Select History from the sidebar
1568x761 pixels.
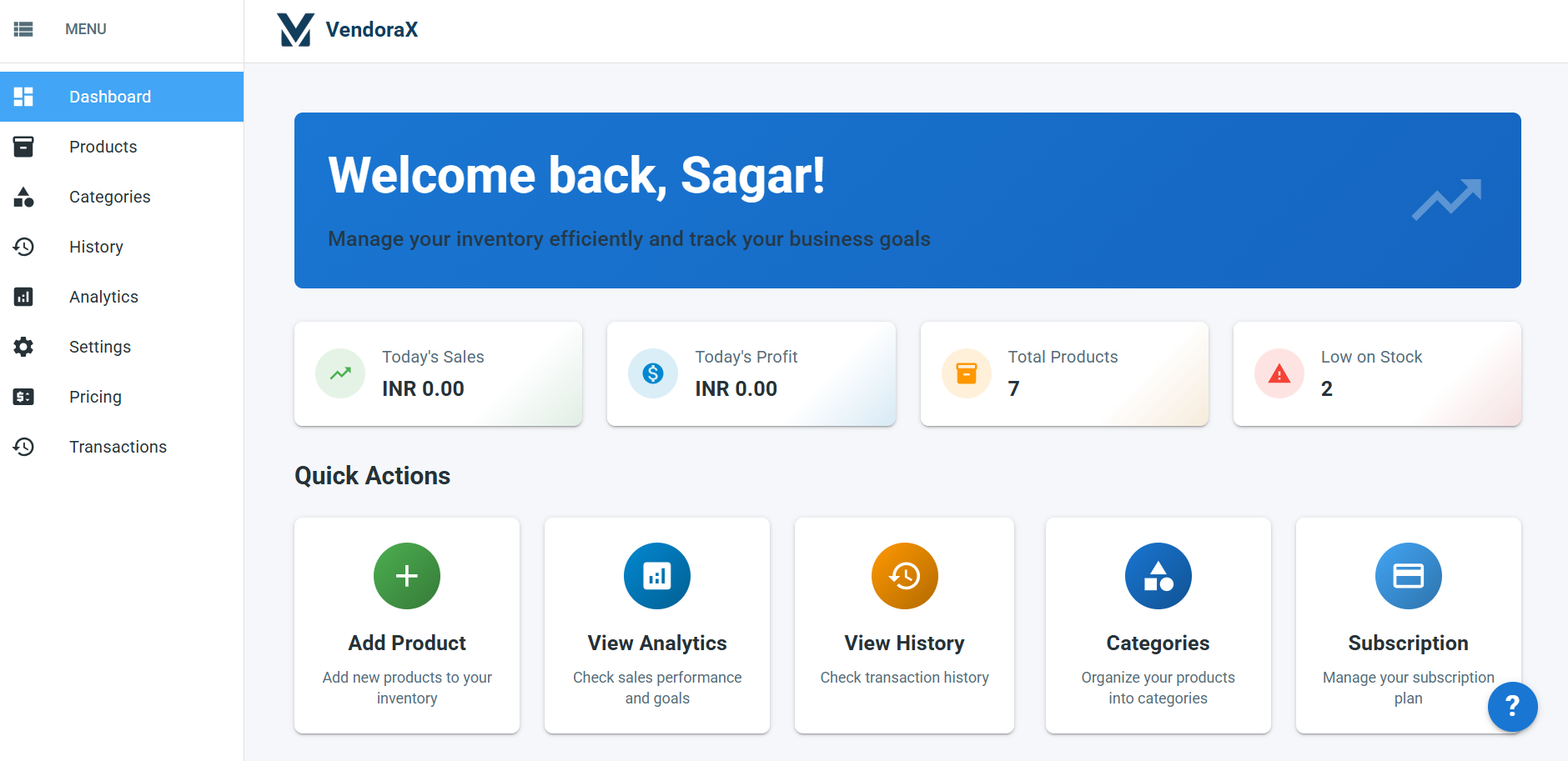(96, 247)
